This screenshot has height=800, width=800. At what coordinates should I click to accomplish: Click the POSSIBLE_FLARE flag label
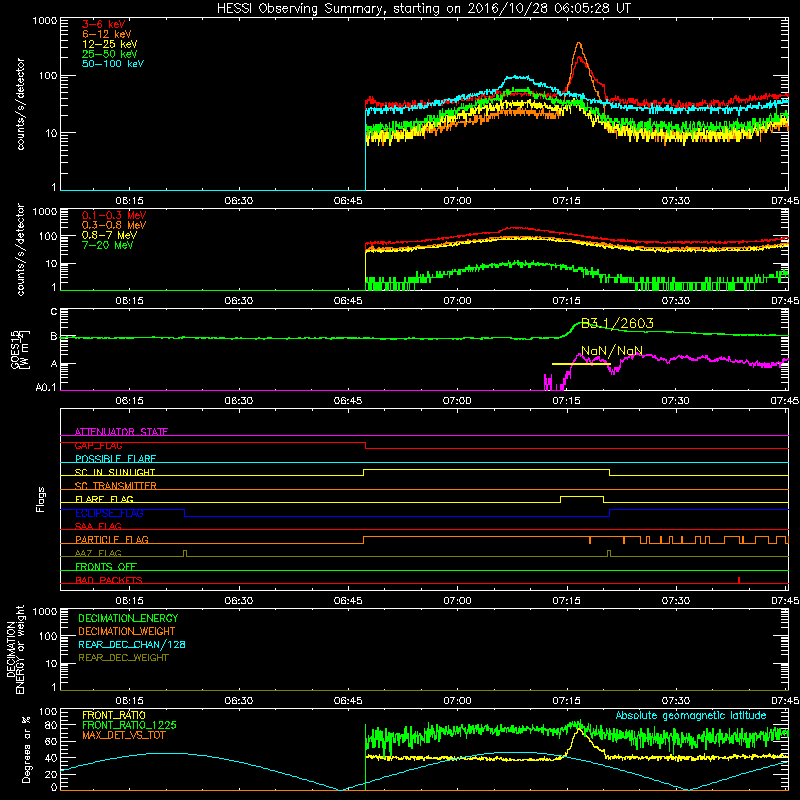click(115, 459)
